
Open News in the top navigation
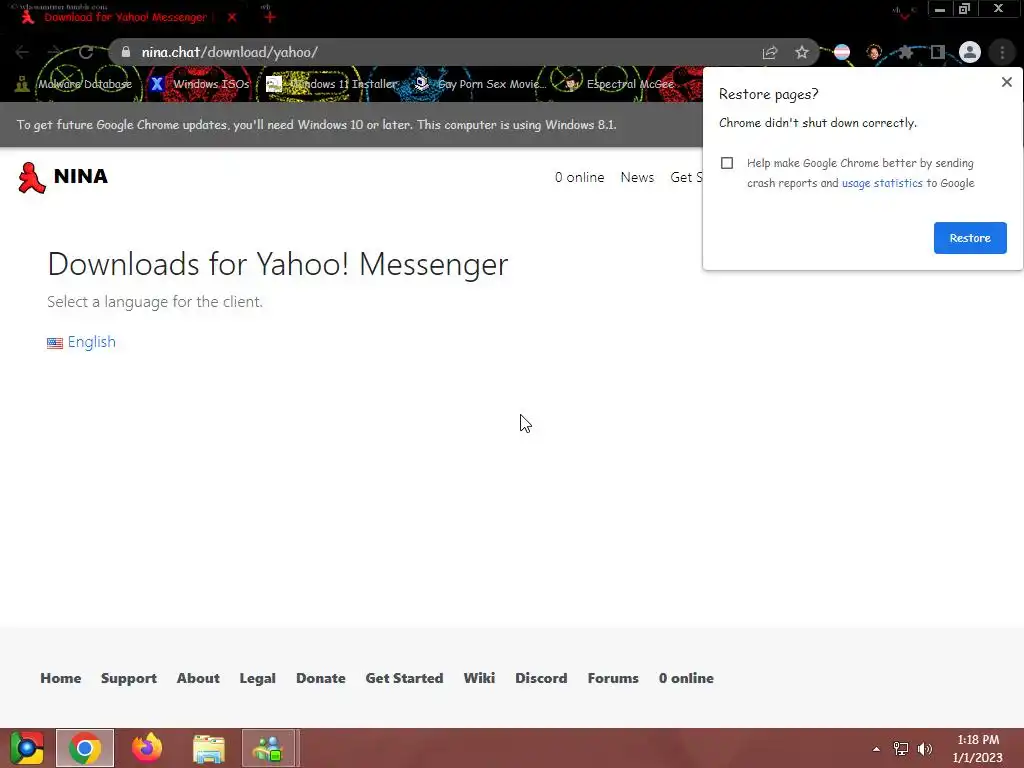click(x=637, y=178)
